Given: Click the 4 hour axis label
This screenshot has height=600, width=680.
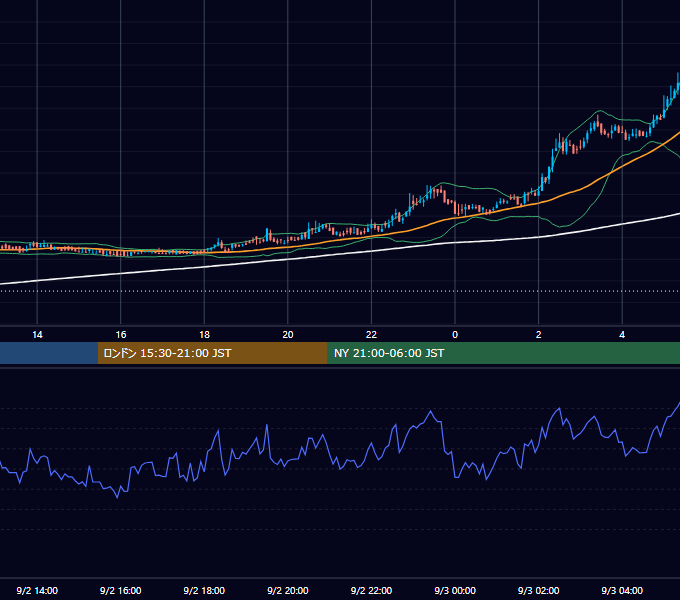Looking at the screenshot, I should point(622,335).
